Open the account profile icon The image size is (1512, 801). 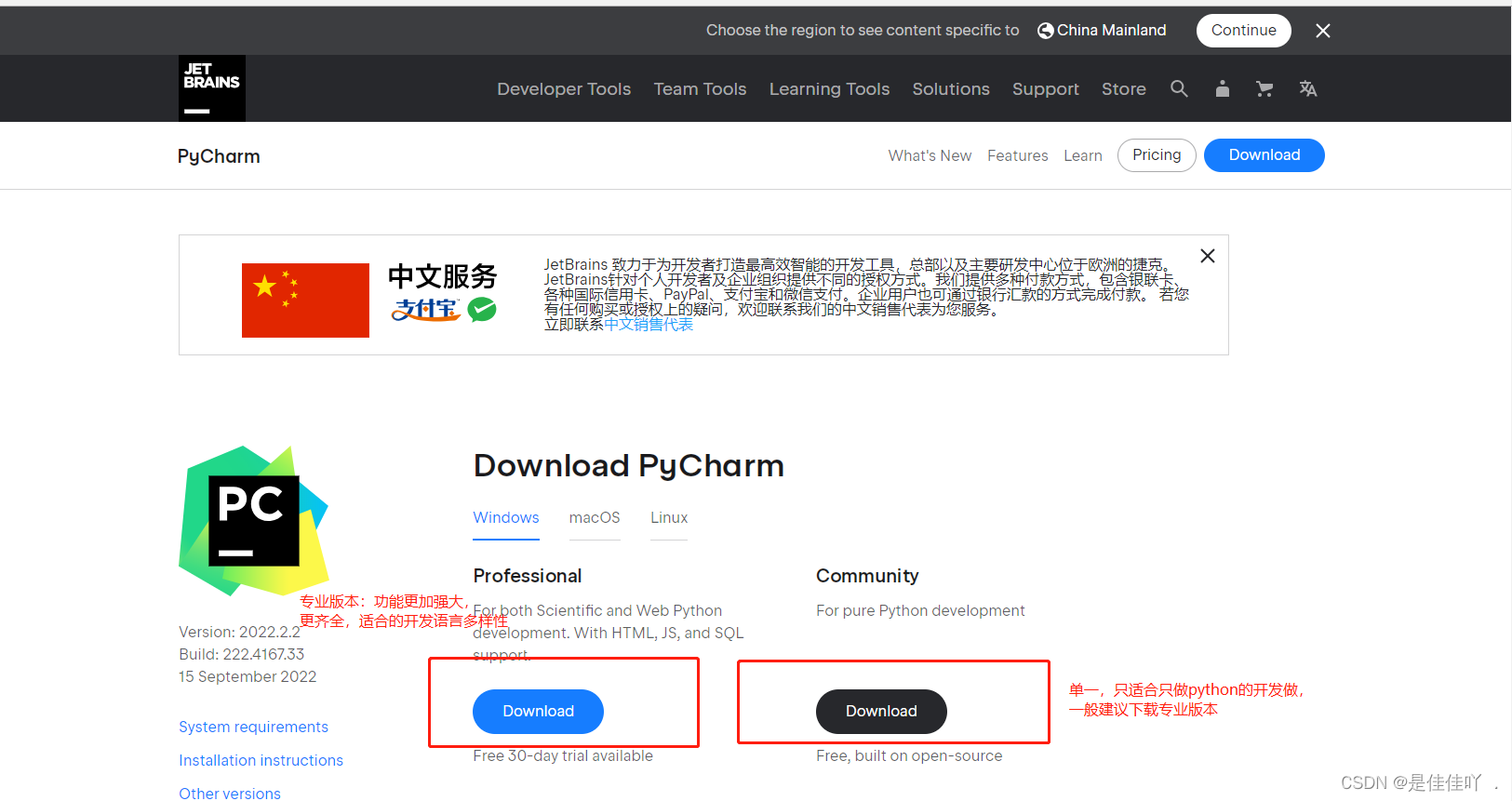pos(1223,88)
